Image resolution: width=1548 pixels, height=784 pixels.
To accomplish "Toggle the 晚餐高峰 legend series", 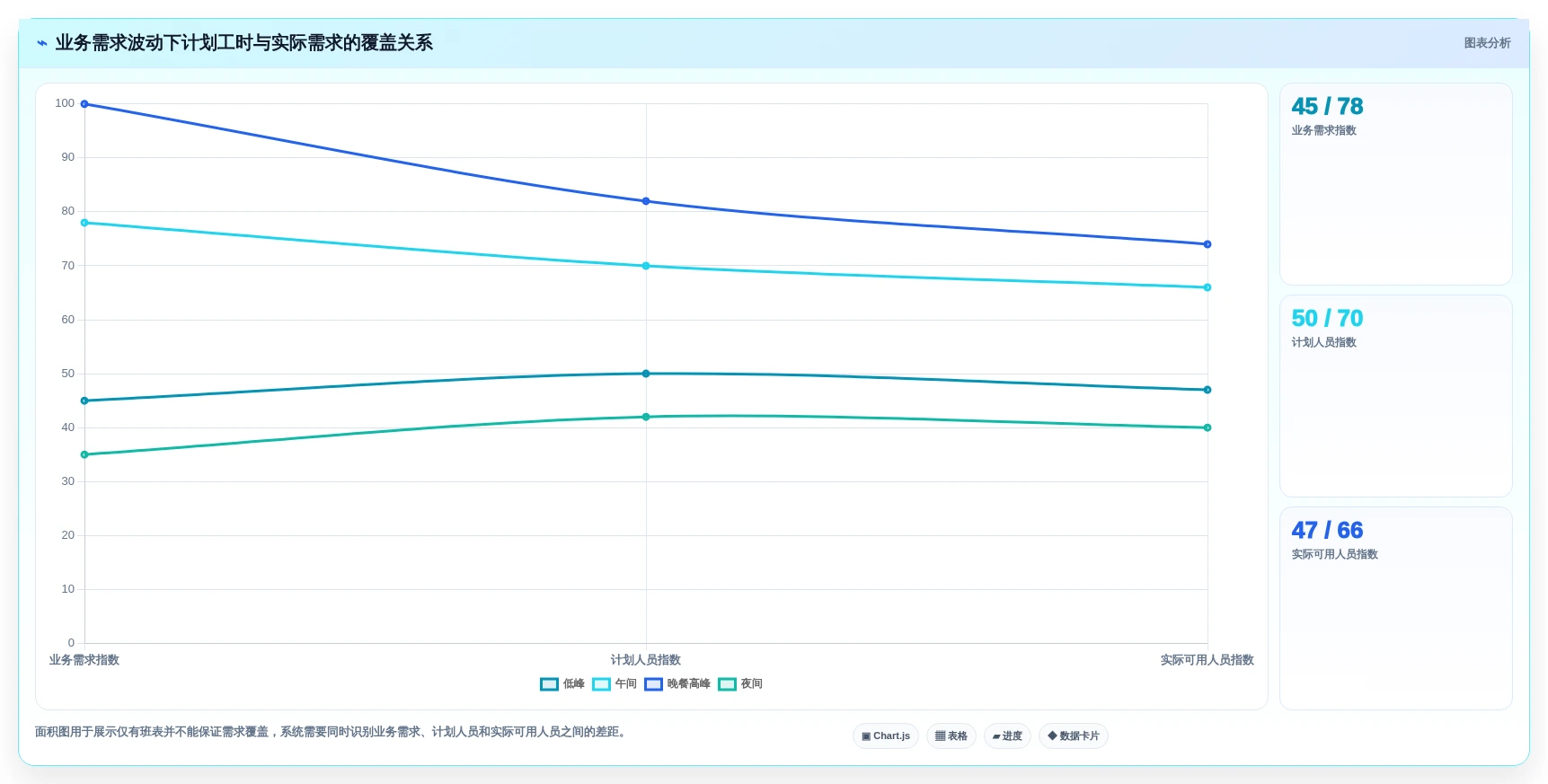I will tap(677, 684).
